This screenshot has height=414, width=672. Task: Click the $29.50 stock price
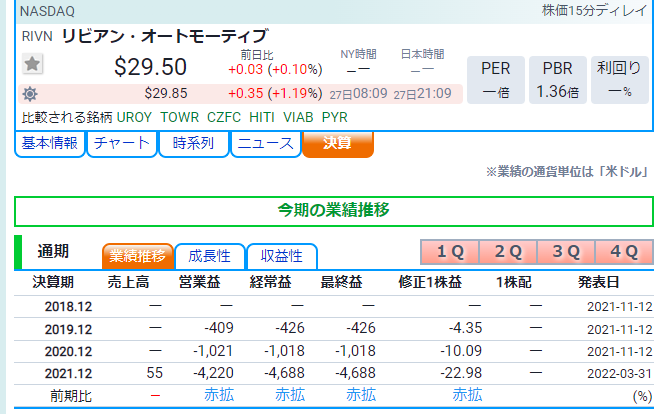click(x=150, y=67)
